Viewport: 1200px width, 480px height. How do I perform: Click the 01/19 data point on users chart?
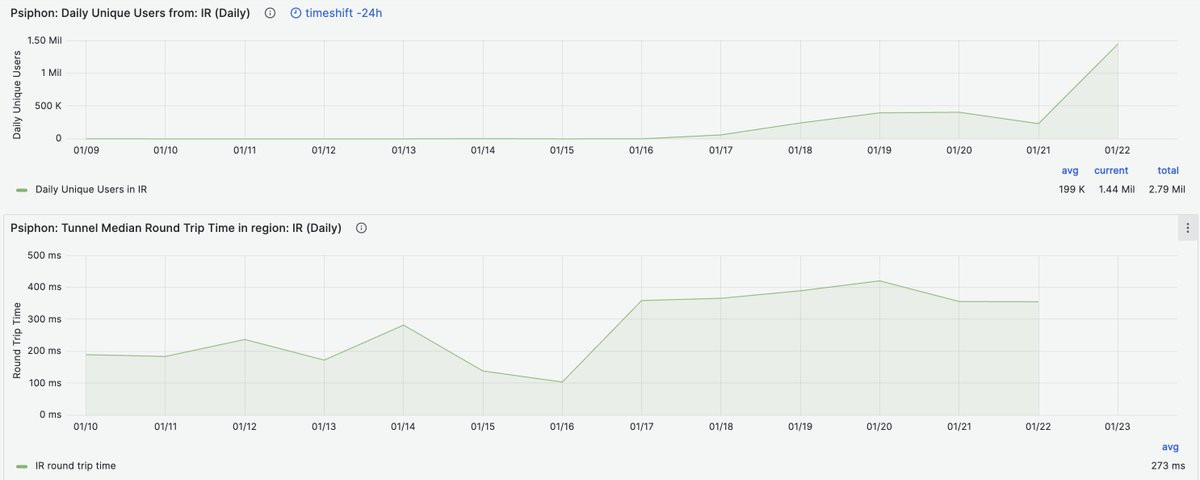879,113
